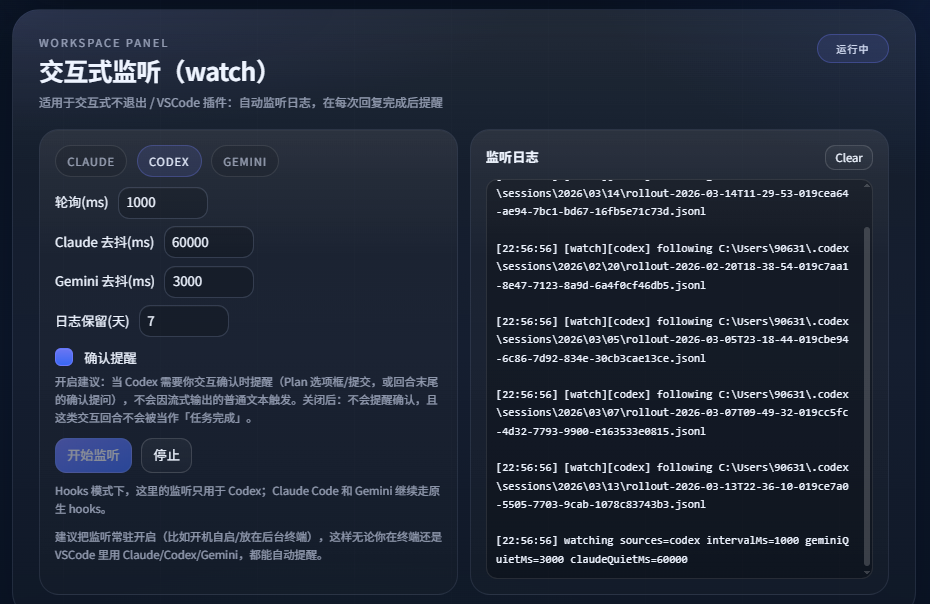Click the 日志保留(天) field showing 7
Image resolution: width=930 pixels, height=604 pixels.
pyautogui.click(x=184, y=321)
